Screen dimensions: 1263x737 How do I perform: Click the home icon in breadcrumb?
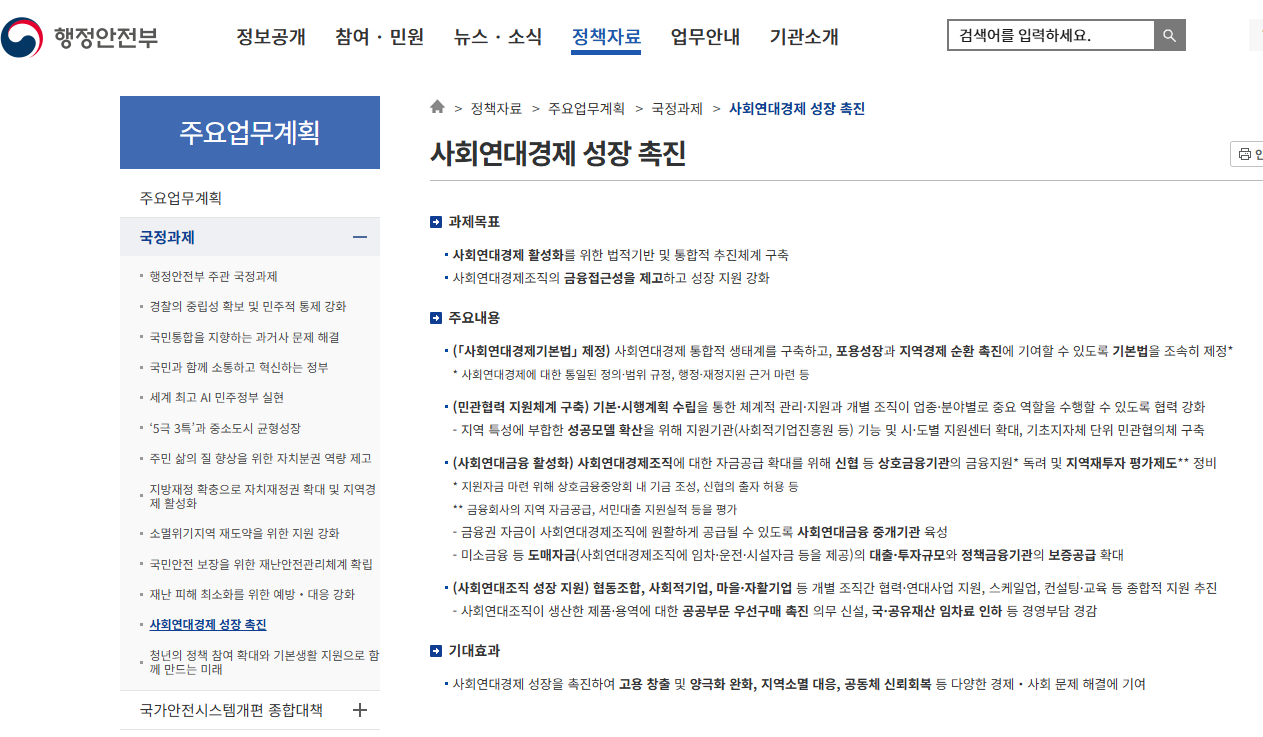[x=437, y=108]
